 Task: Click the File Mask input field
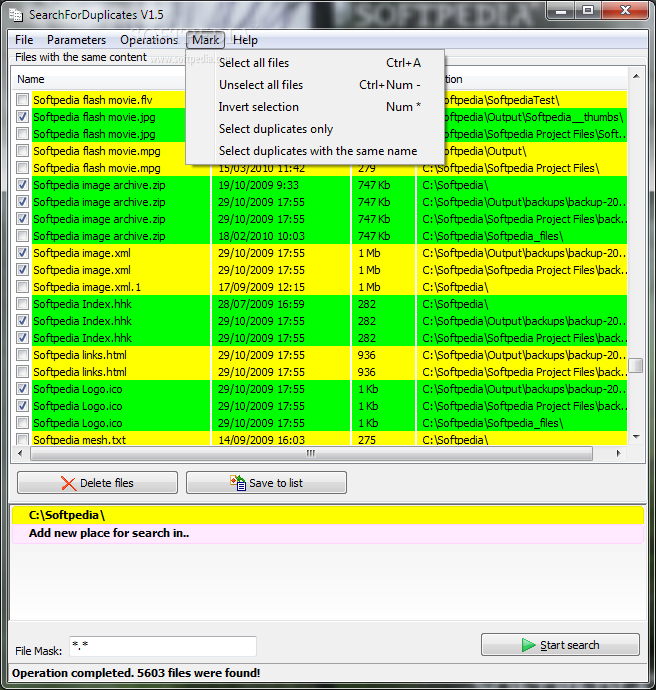(x=163, y=646)
